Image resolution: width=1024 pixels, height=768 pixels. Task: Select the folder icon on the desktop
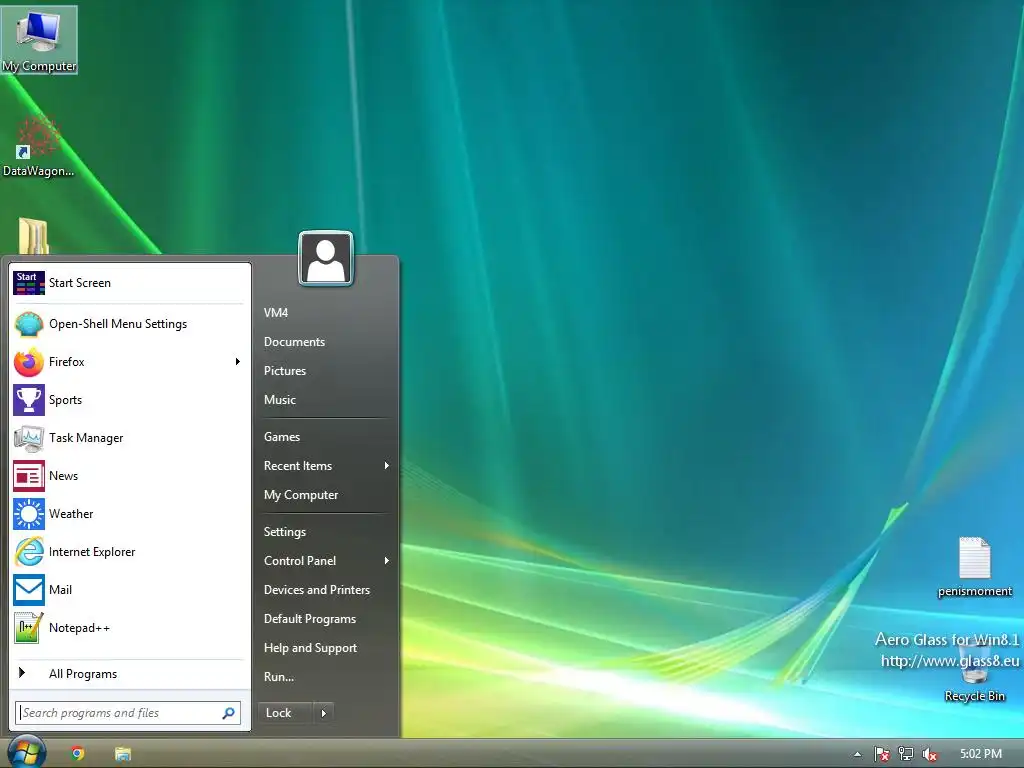click(x=33, y=236)
